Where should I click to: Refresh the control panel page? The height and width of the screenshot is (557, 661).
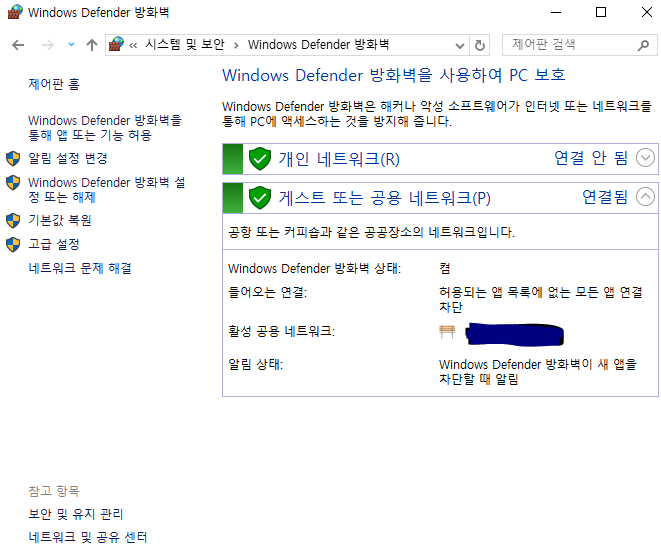point(480,45)
